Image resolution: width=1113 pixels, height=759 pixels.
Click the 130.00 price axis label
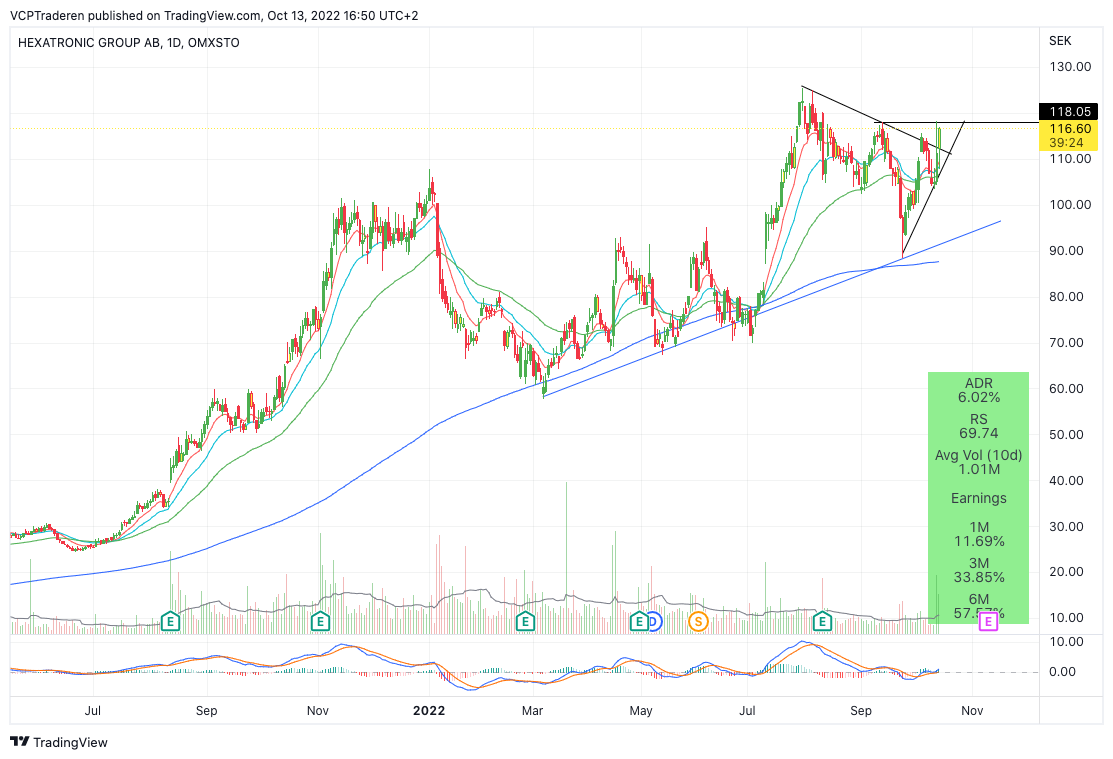pyautogui.click(x=1070, y=67)
